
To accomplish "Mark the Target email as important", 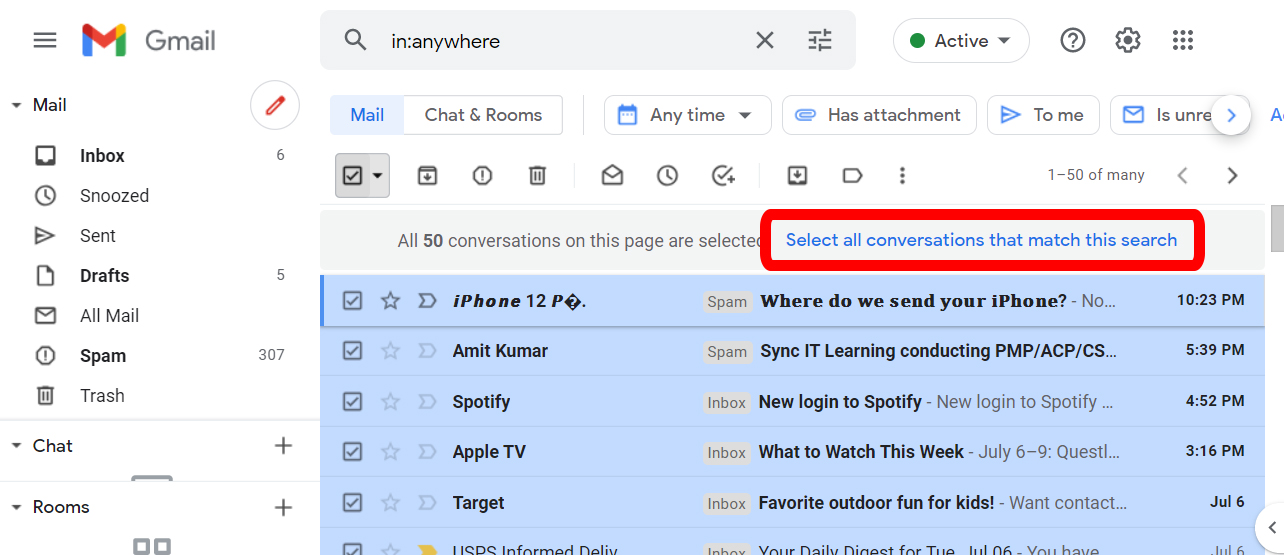I will pyautogui.click(x=427, y=503).
